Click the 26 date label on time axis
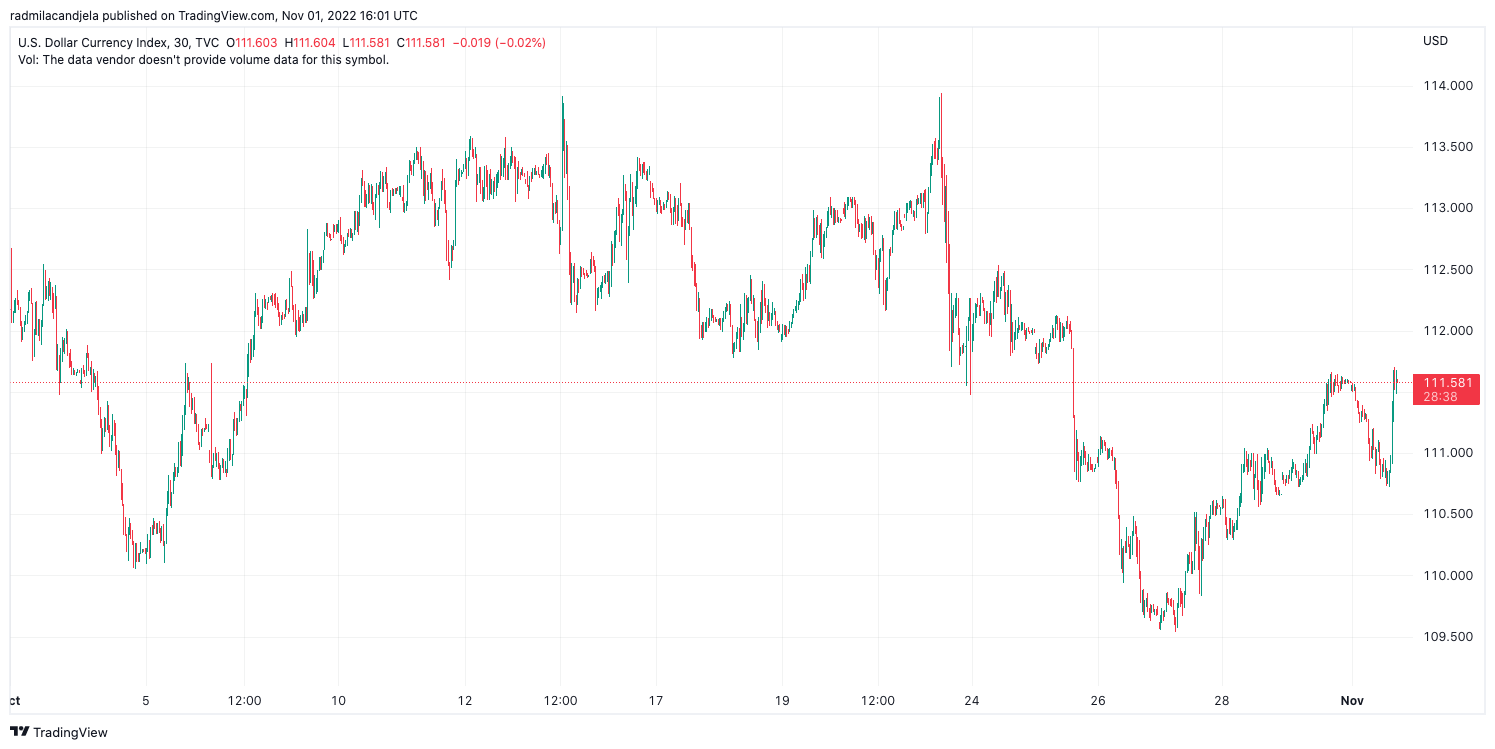1495x749 pixels. point(1098,701)
